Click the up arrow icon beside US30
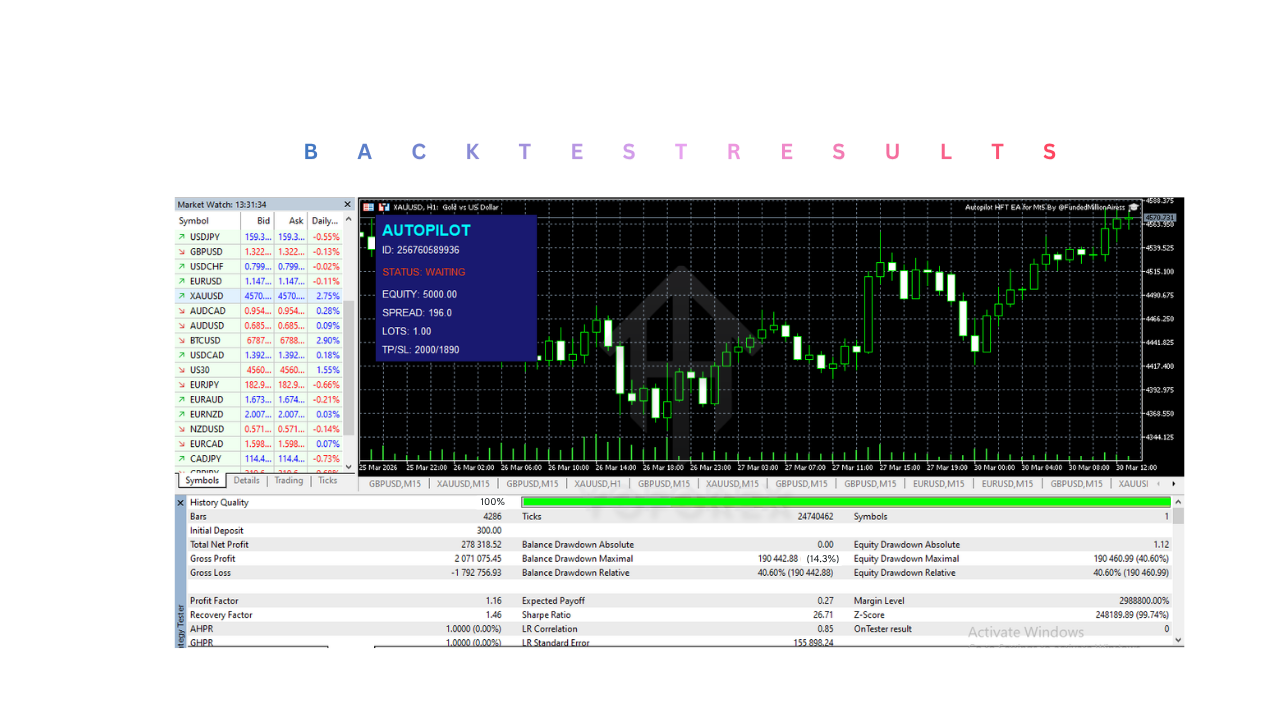1280x720 pixels. (184, 369)
